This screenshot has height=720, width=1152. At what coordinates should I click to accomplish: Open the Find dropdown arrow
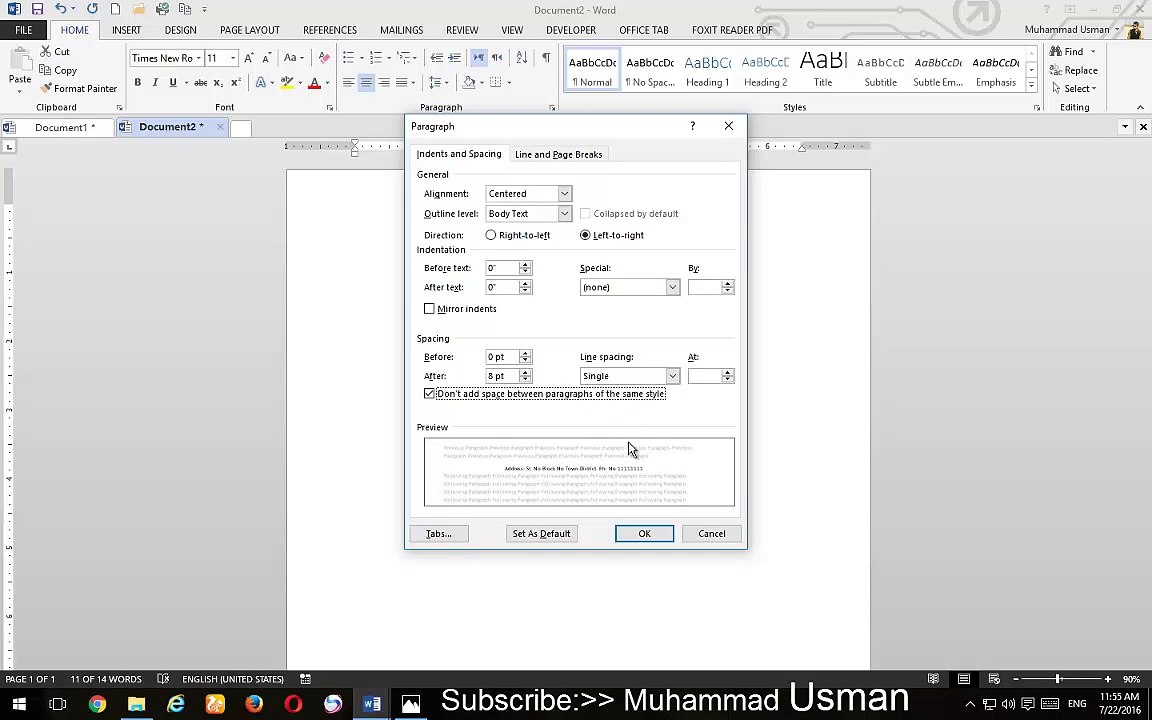click(x=1092, y=51)
